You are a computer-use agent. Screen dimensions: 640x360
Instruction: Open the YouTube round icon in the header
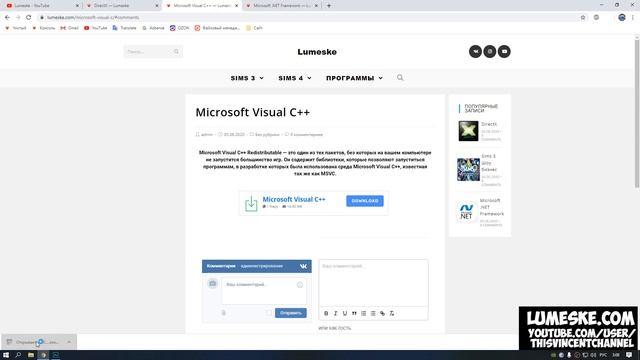click(x=504, y=51)
